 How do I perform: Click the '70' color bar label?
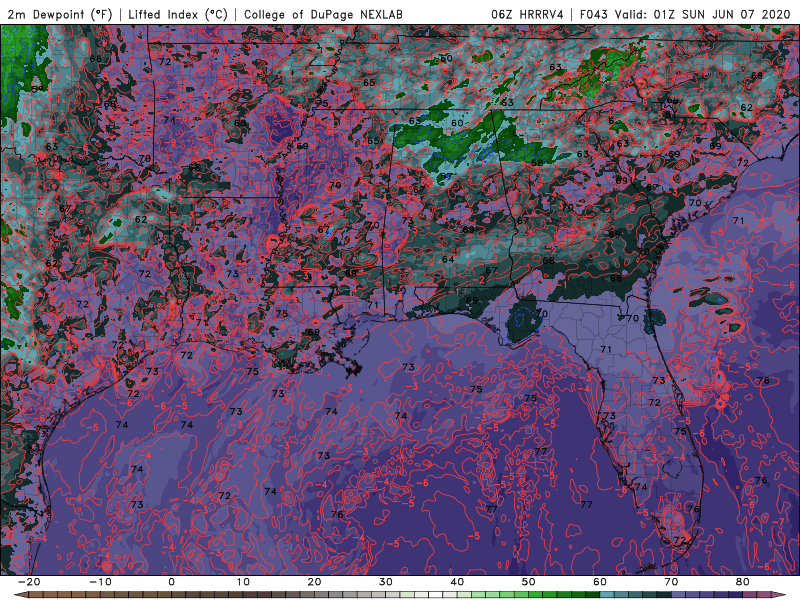click(x=671, y=582)
